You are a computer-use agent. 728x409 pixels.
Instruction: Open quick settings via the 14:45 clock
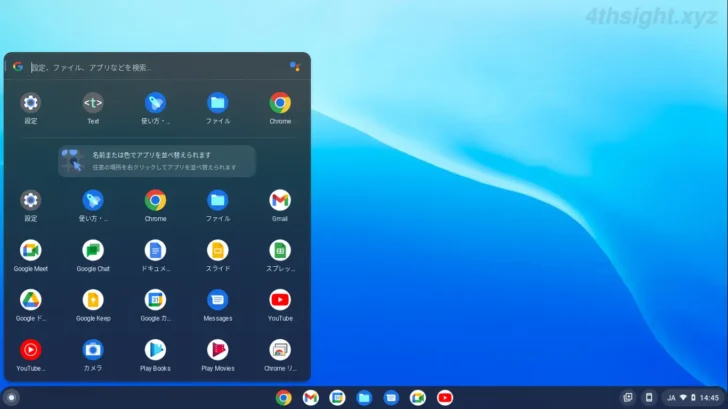[x=709, y=398]
